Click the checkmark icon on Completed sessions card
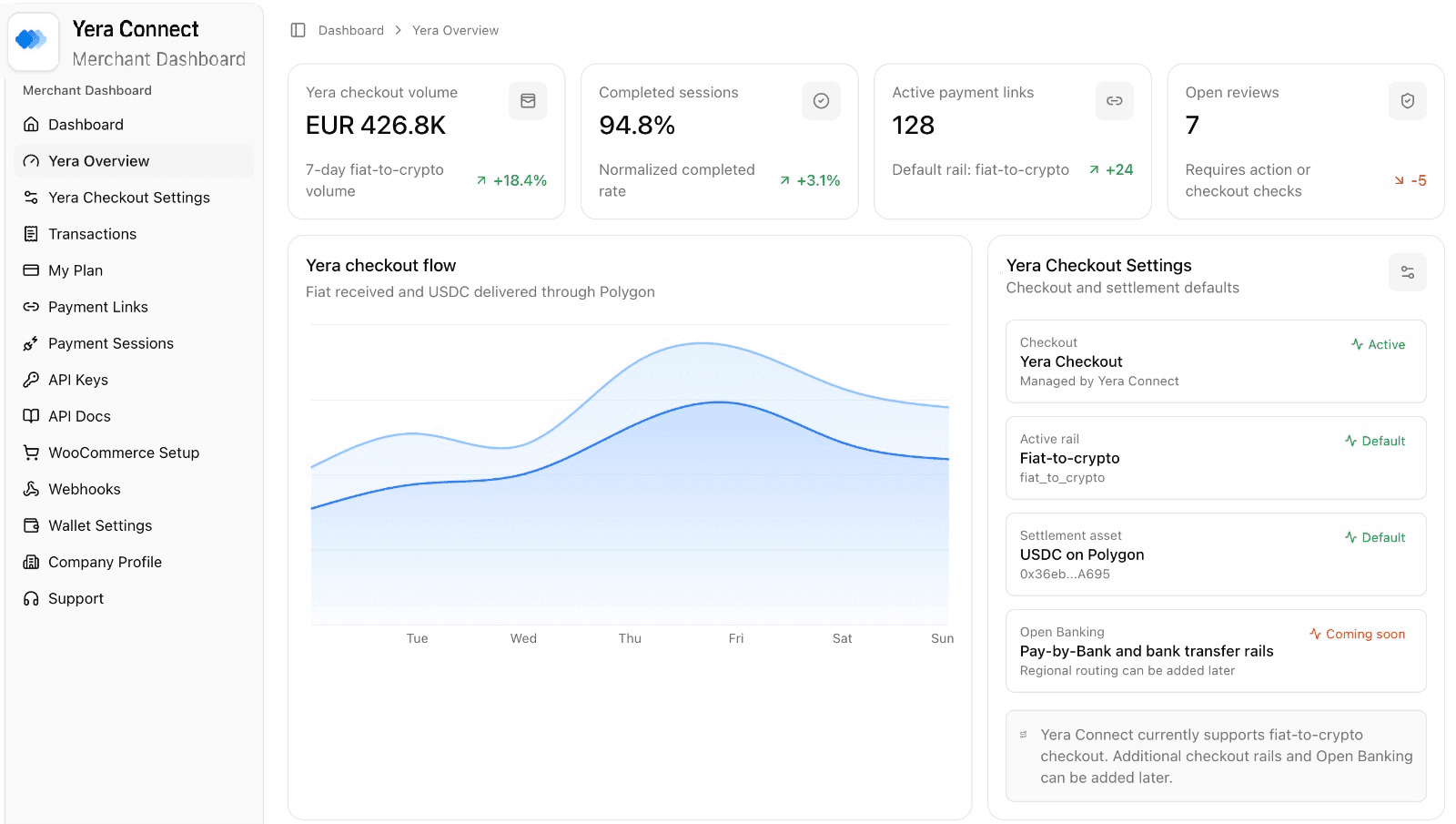 (821, 101)
